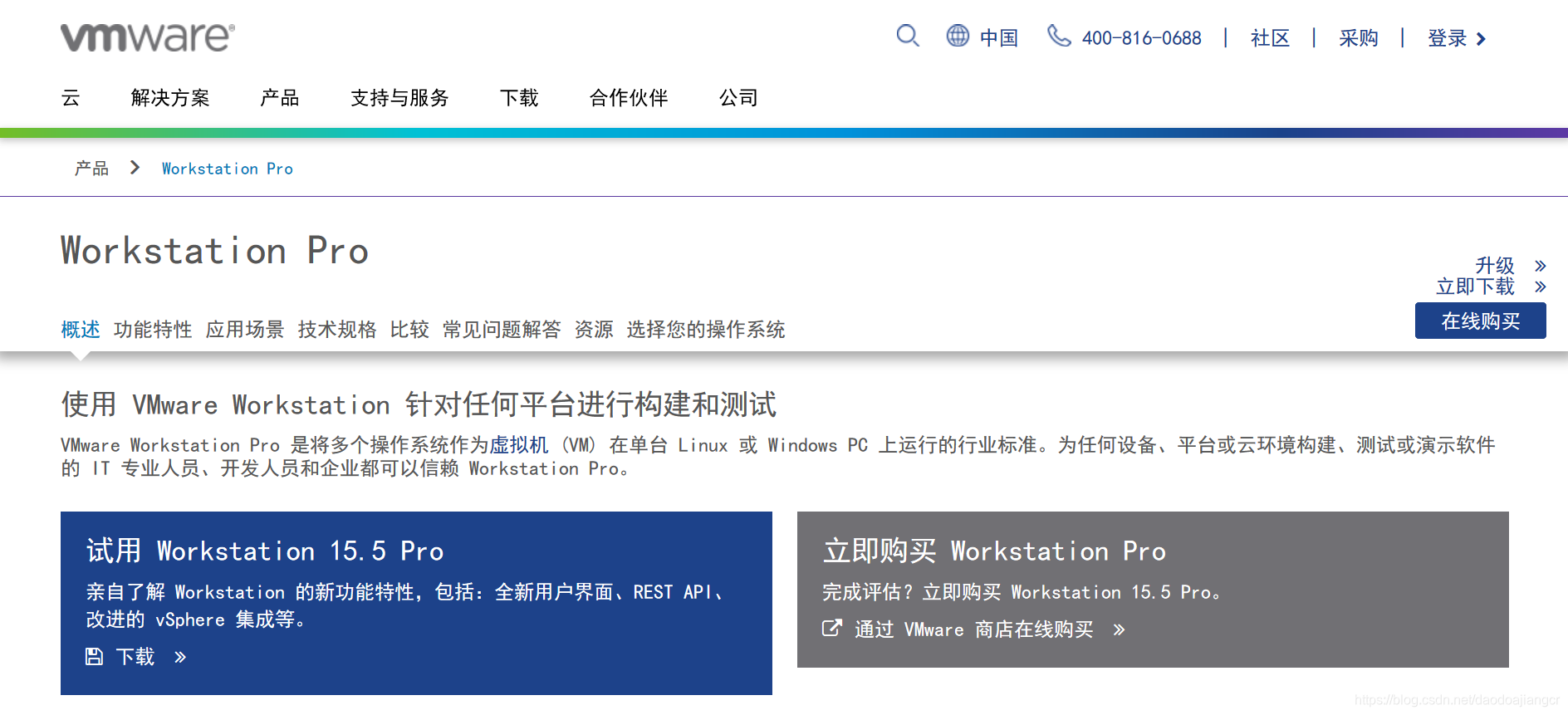Open the 支持与服务 menu
Screen dimensions: 1568x715
click(399, 98)
